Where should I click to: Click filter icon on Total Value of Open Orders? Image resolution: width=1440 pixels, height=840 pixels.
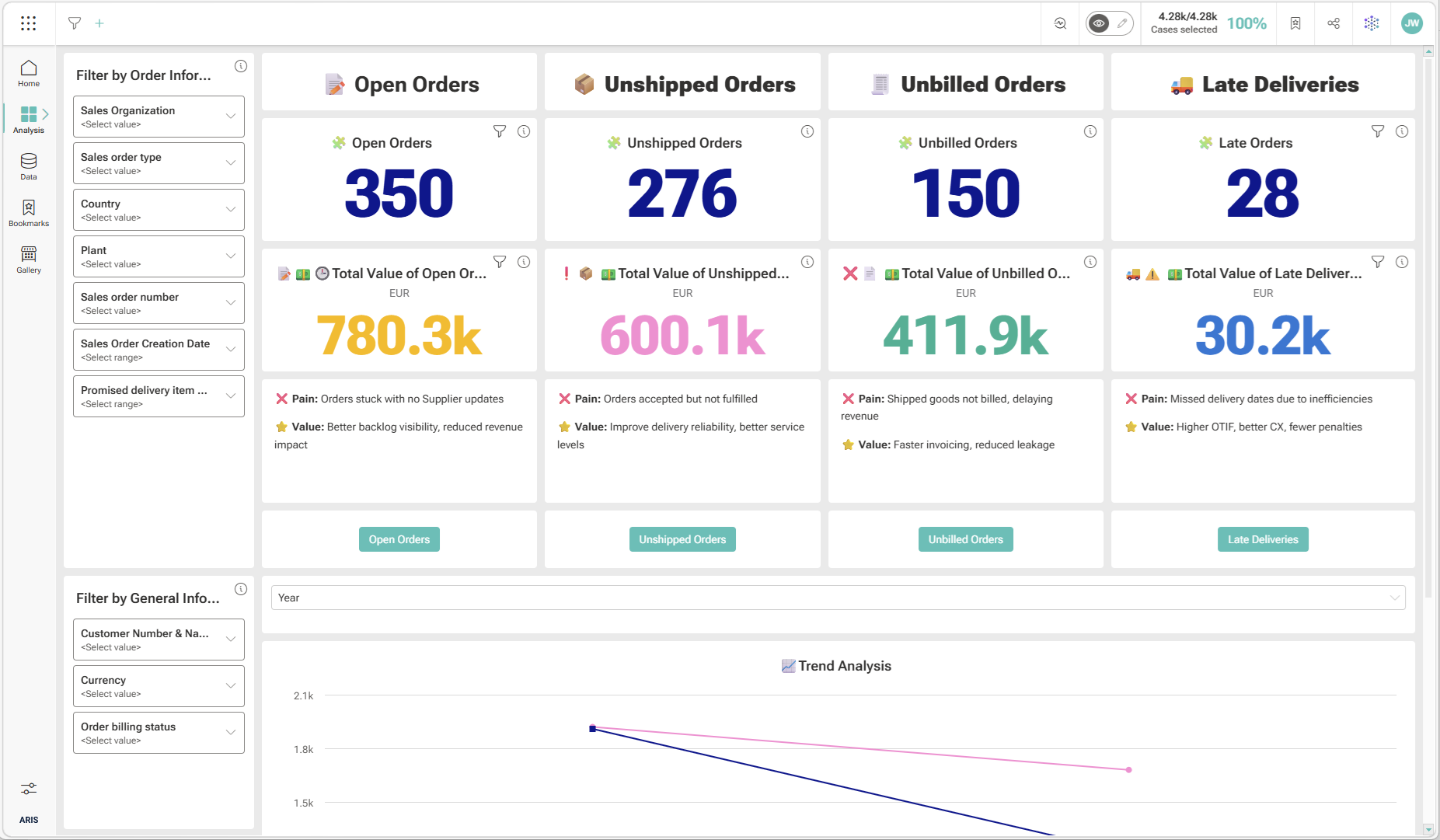coord(500,262)
